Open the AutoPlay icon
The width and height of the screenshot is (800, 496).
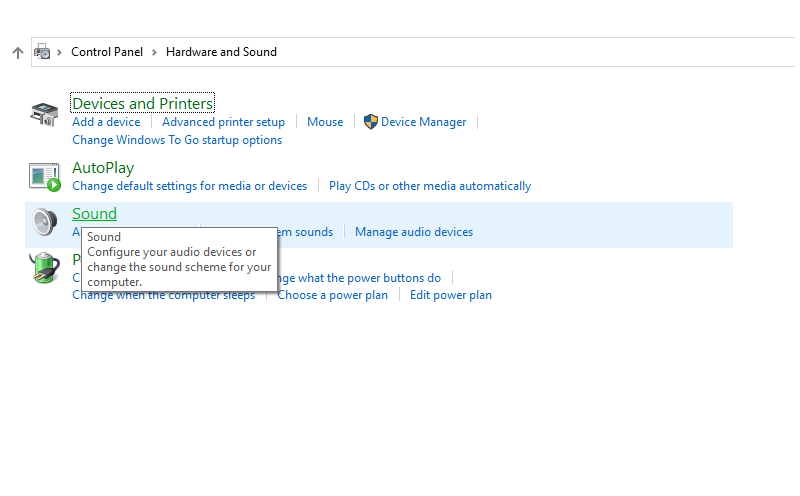pyautogui.click(x=45, y=177)
